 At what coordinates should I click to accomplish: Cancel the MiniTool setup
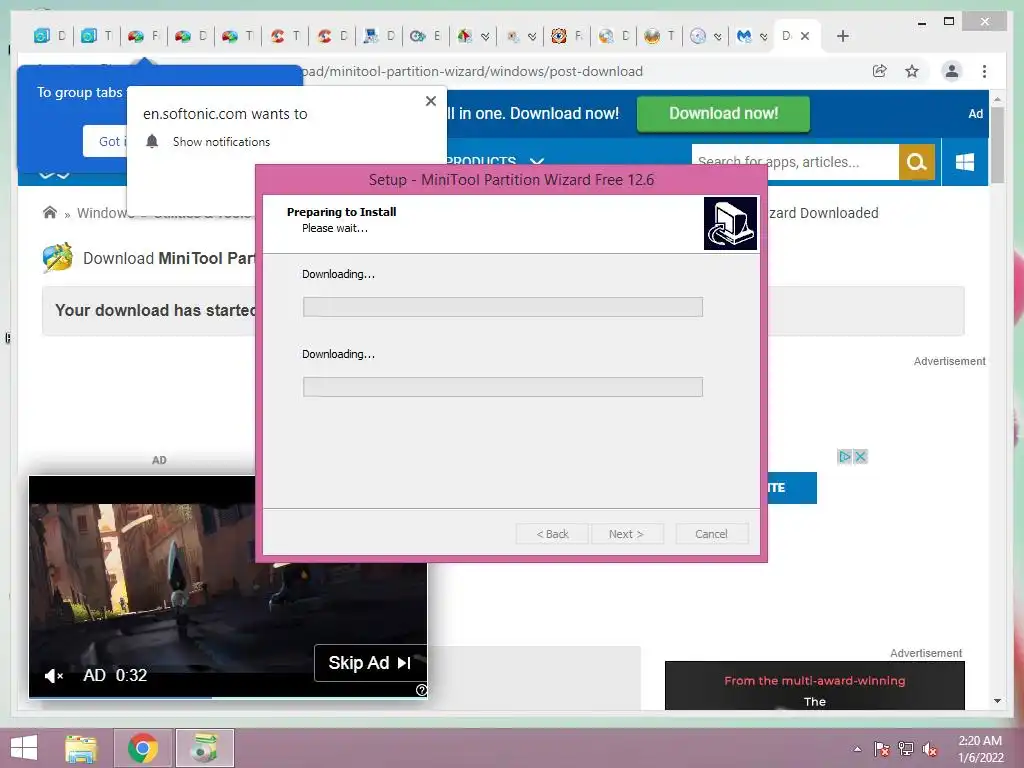pos(711,534)
